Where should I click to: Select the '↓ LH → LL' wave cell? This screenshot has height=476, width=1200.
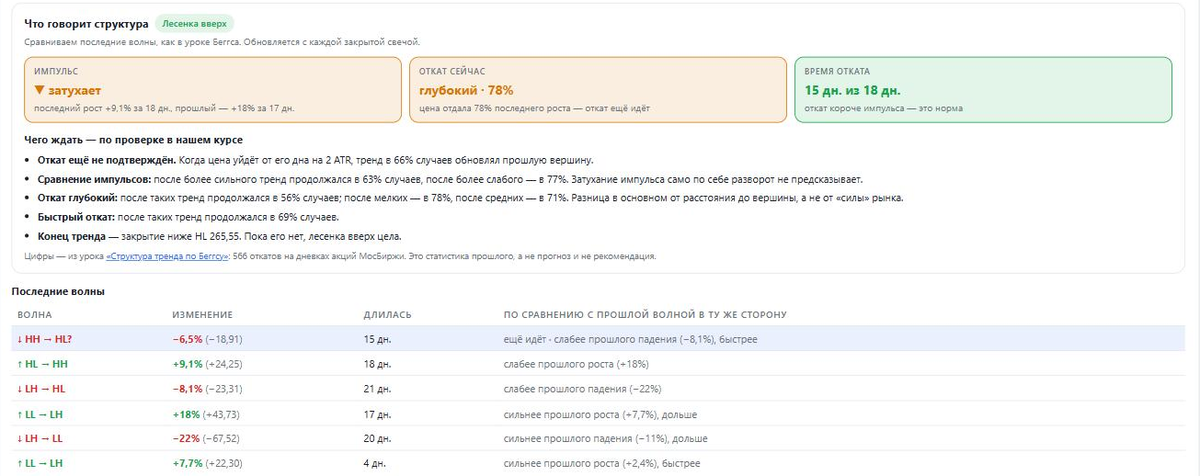[x=41, y=439]
